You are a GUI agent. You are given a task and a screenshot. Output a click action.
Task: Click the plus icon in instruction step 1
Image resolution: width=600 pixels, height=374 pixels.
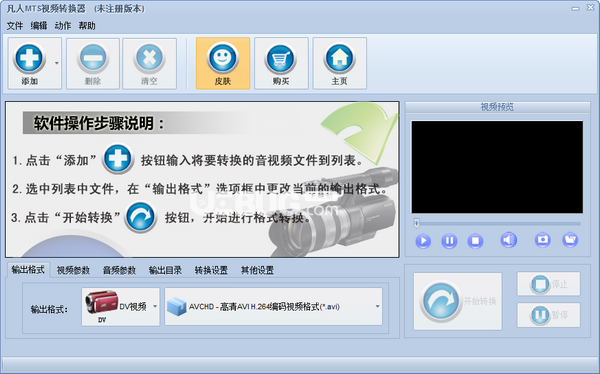pyautogui.click(x=118, y=159)
